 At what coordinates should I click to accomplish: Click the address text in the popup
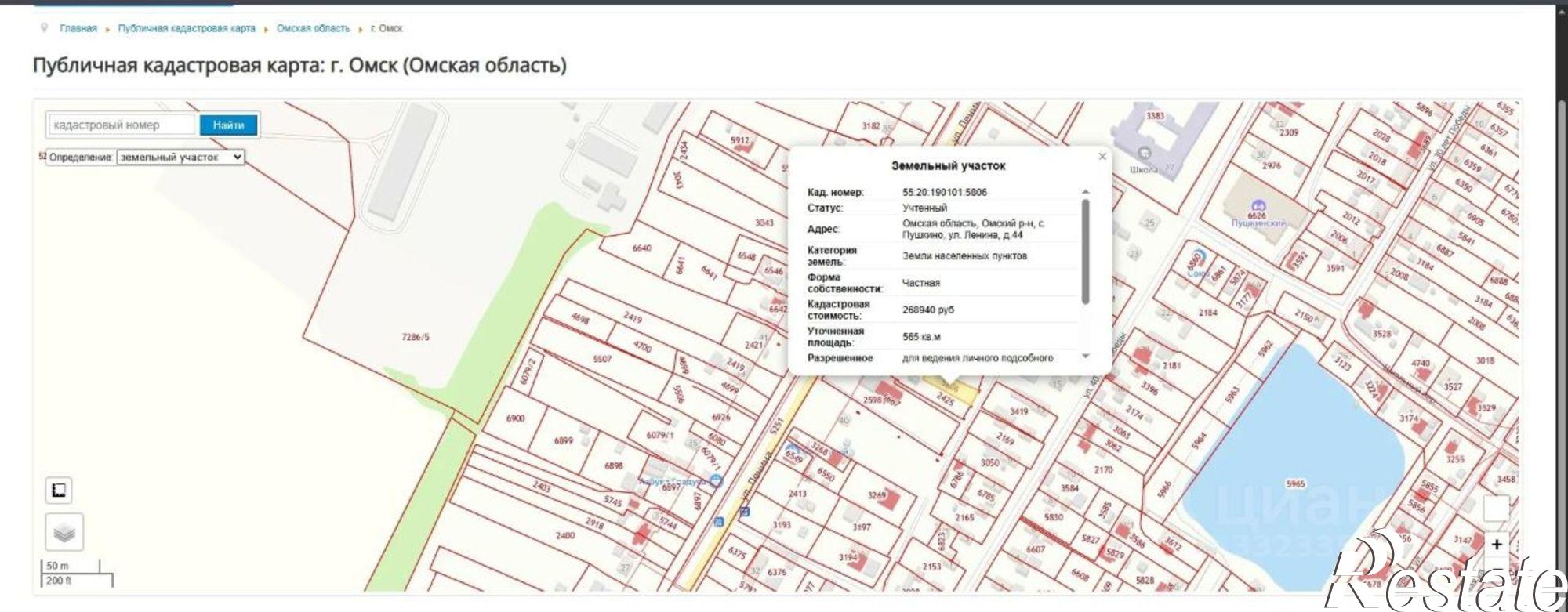974,229
